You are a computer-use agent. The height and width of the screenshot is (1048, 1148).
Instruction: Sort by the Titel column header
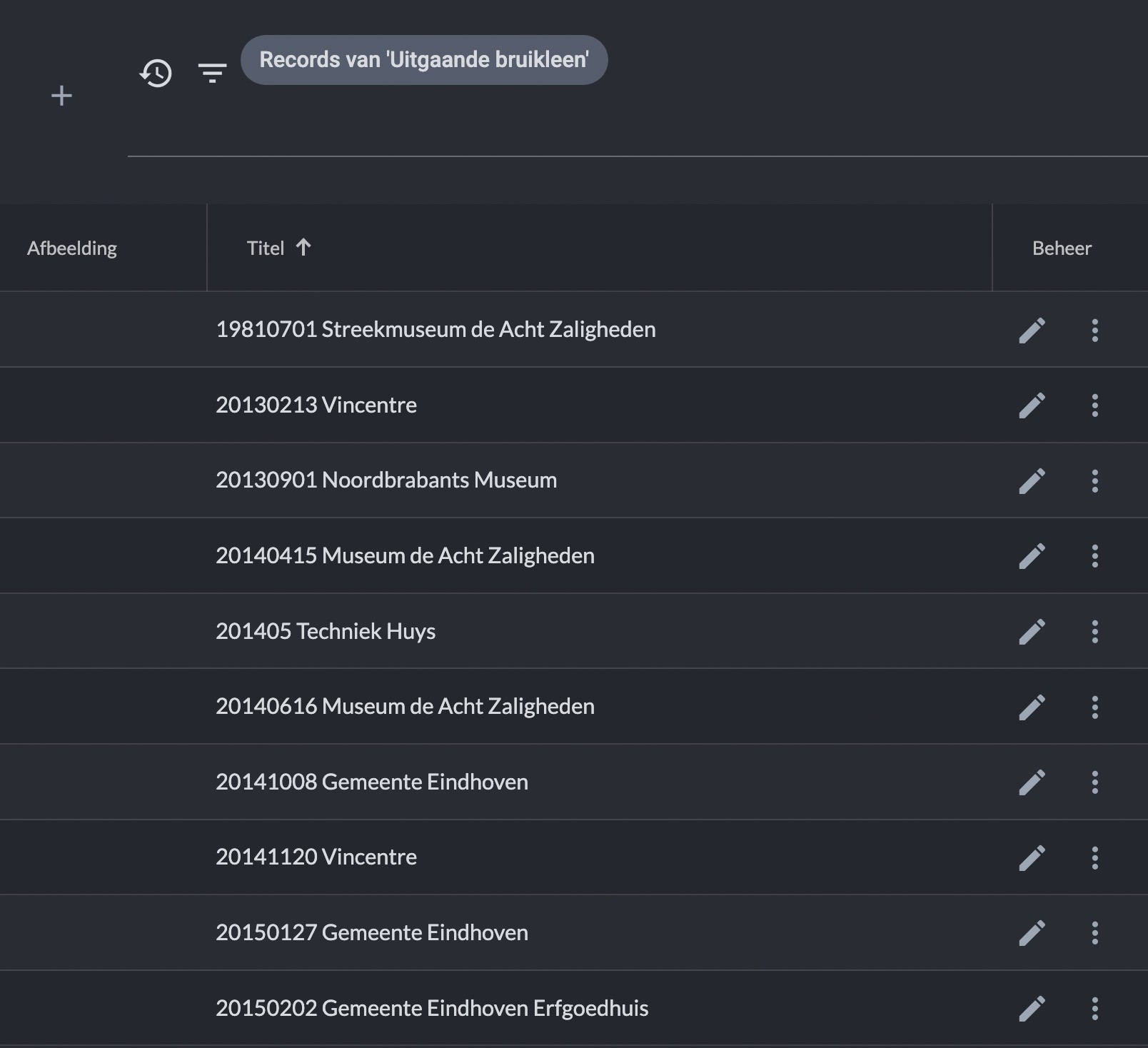266,248
